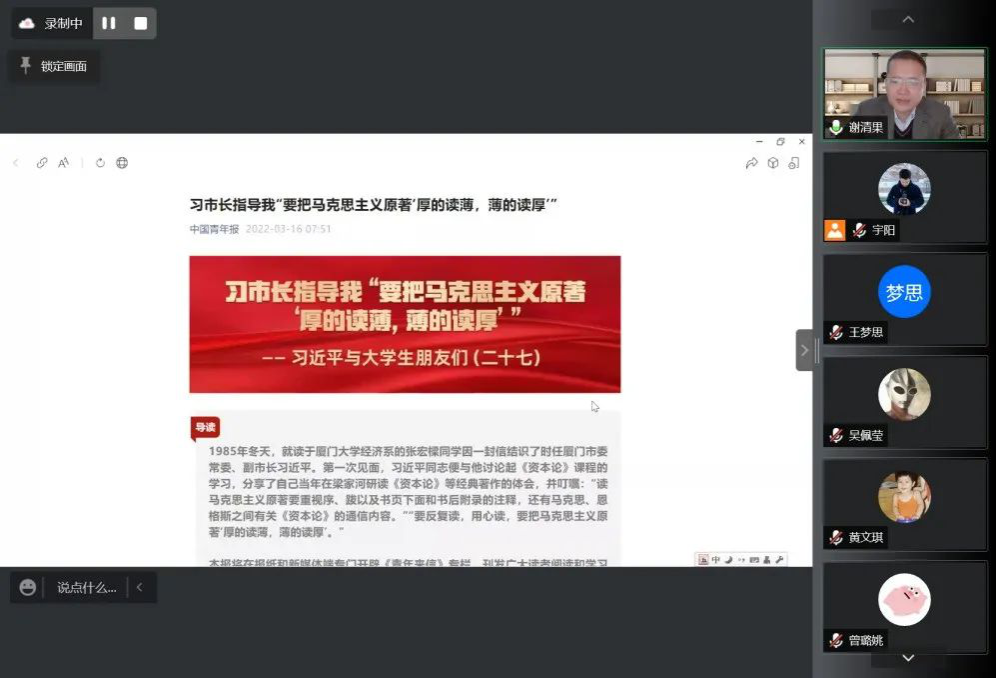996x678 pixels.
Task: Go back using the article back arrow
Action: click(x=16, y=163)
